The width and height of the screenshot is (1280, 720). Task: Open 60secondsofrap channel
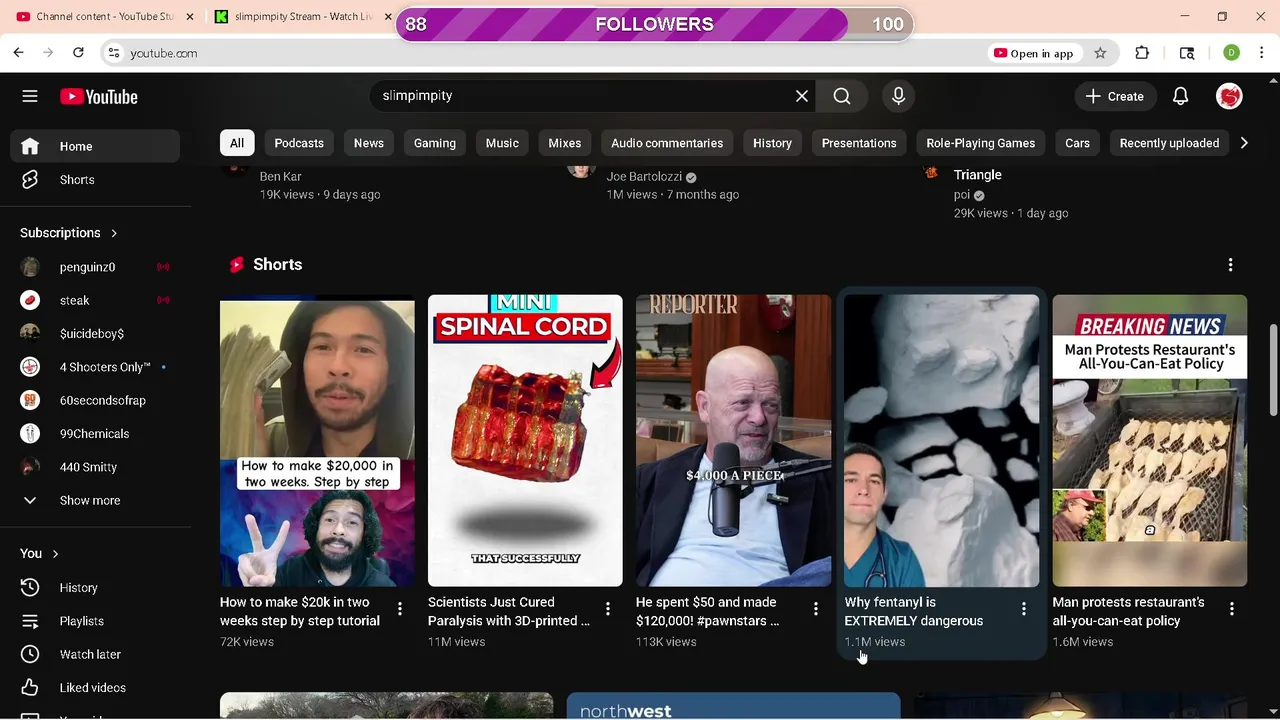coord(95,400)
